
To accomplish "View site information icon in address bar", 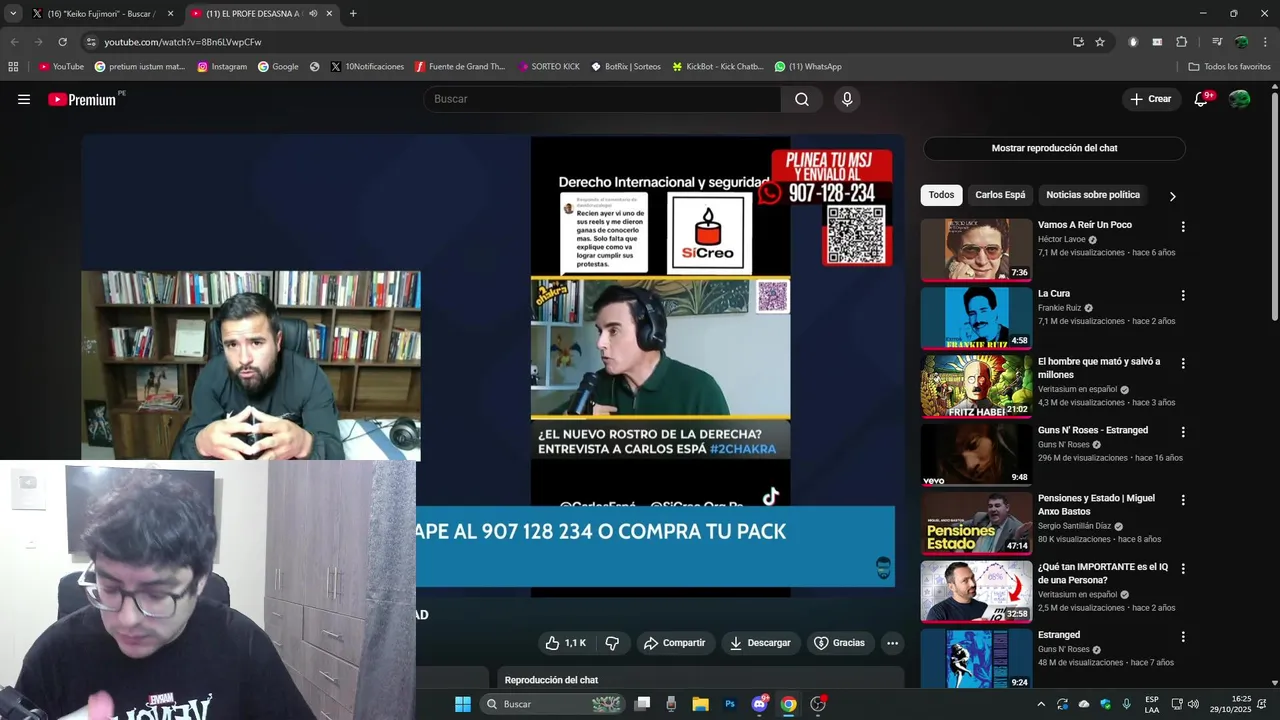I will click(91, 42).
